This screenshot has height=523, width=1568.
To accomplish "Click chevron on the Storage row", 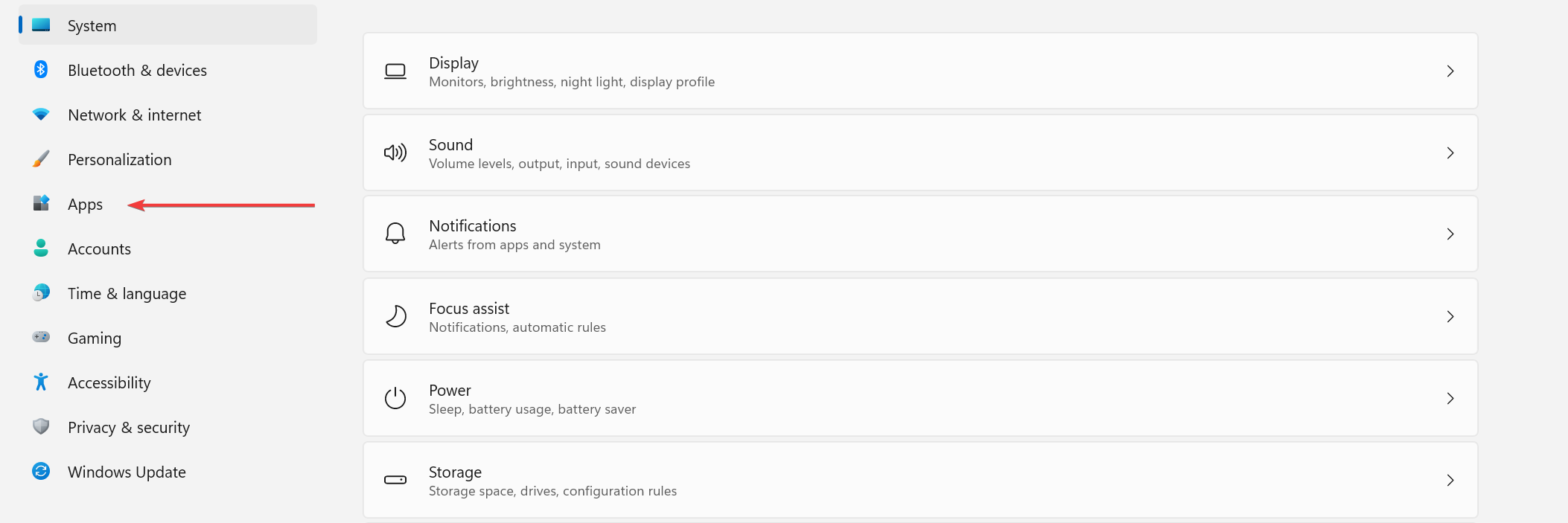I will [x=1450, y=480].
